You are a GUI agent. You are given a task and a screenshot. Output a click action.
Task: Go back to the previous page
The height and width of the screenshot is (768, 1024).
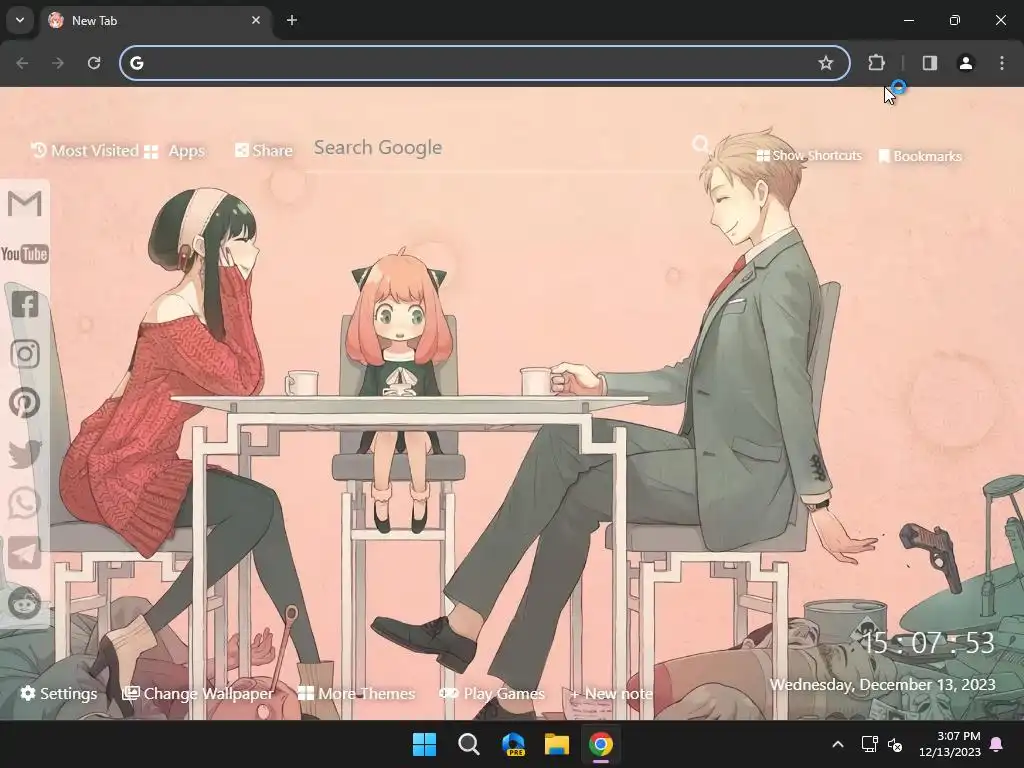pyautogui.click(x=22, y=63)
